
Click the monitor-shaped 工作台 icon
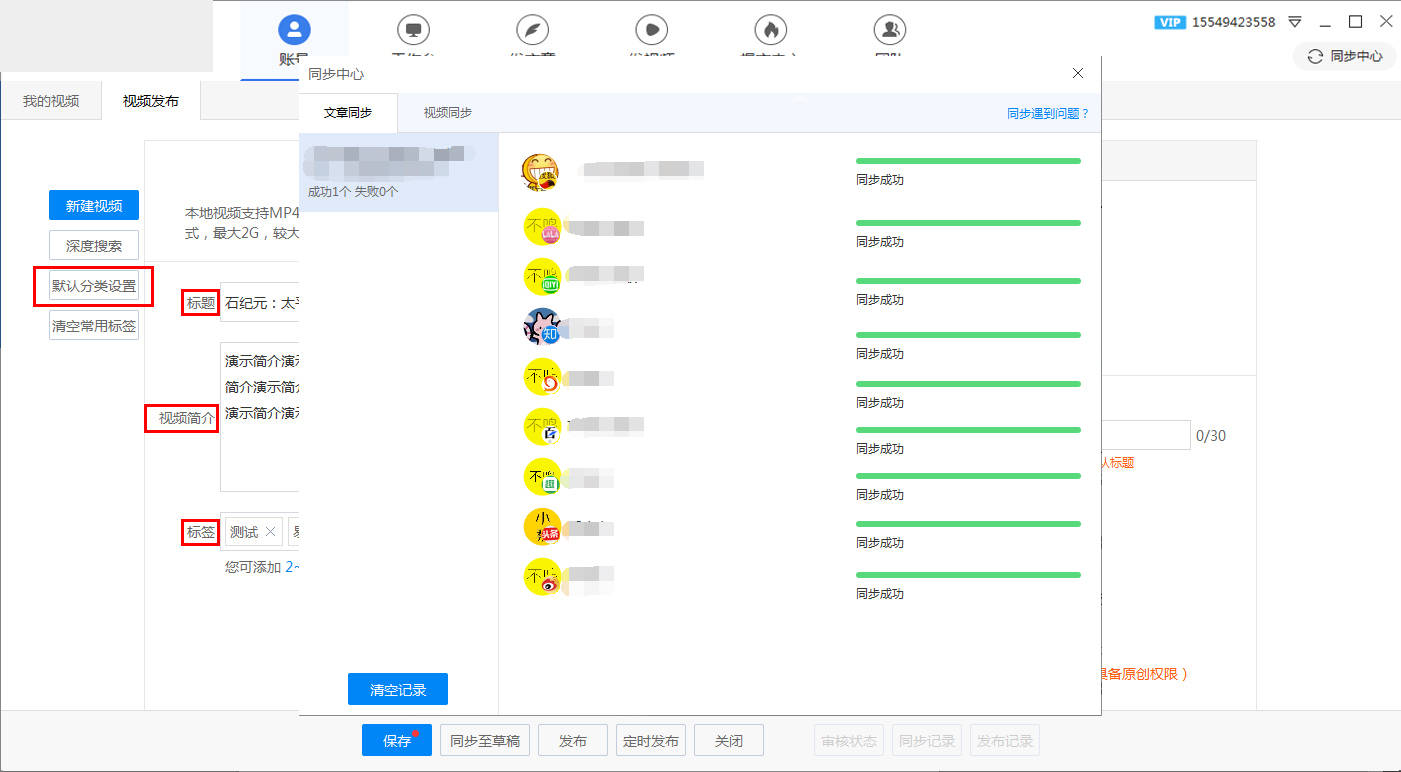tap(413, 30)
